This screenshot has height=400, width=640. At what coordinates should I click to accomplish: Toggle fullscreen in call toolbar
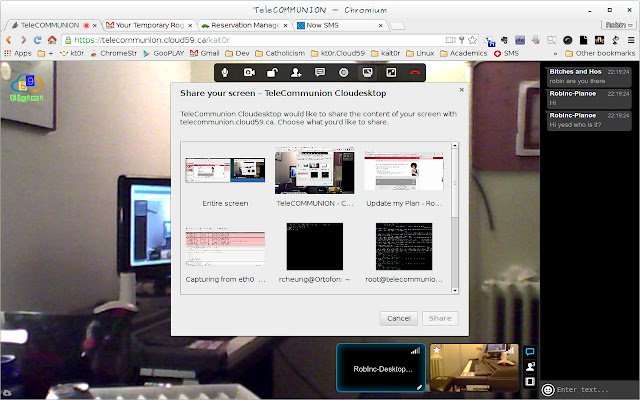pos(391,73)
